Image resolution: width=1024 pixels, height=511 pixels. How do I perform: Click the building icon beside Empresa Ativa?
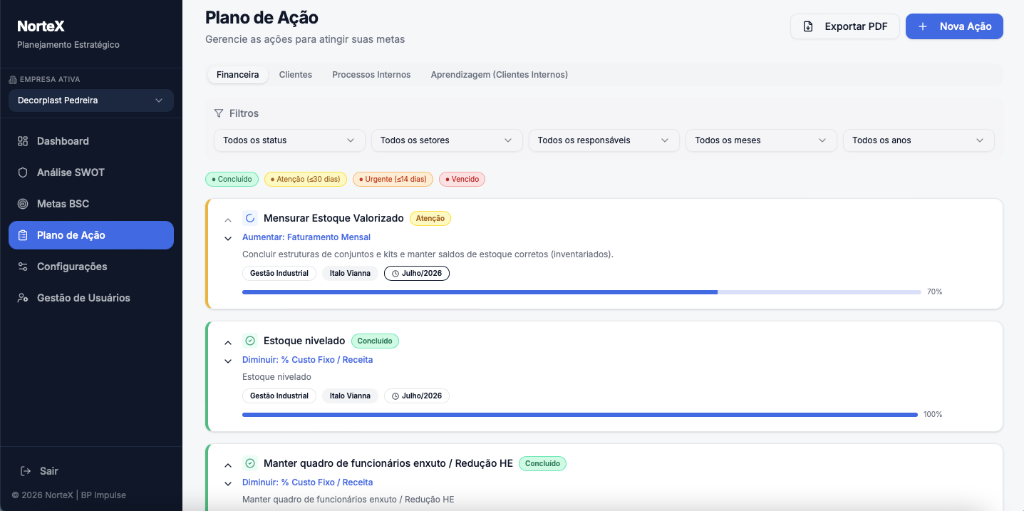pyautogui.click(x=13, y=80)
